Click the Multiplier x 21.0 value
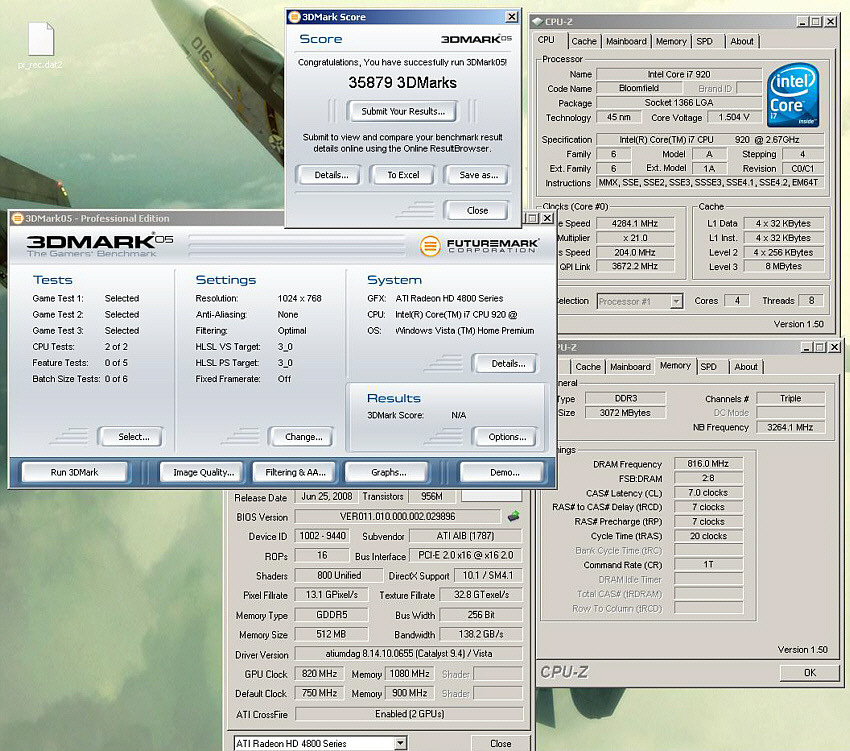 (x=635, y=238)
